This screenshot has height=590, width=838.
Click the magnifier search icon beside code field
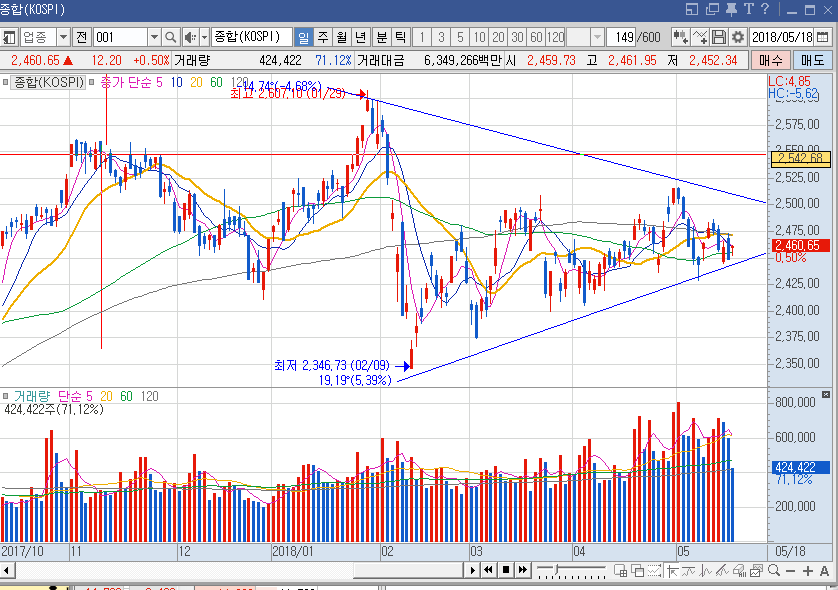pos(171,37)
